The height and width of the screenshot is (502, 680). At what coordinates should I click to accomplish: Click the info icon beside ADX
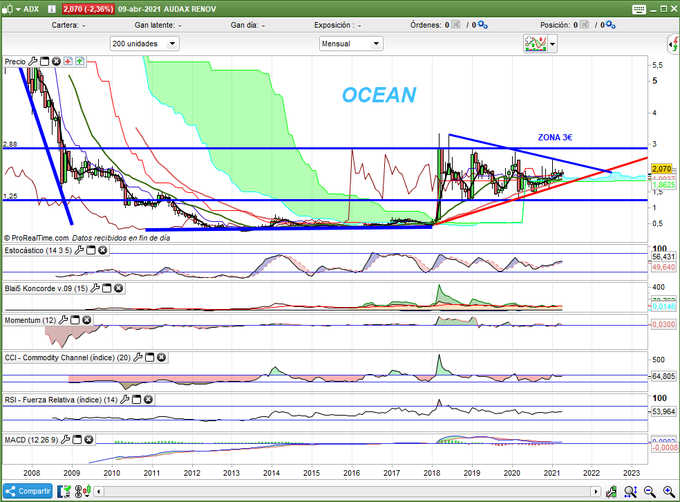52,9
